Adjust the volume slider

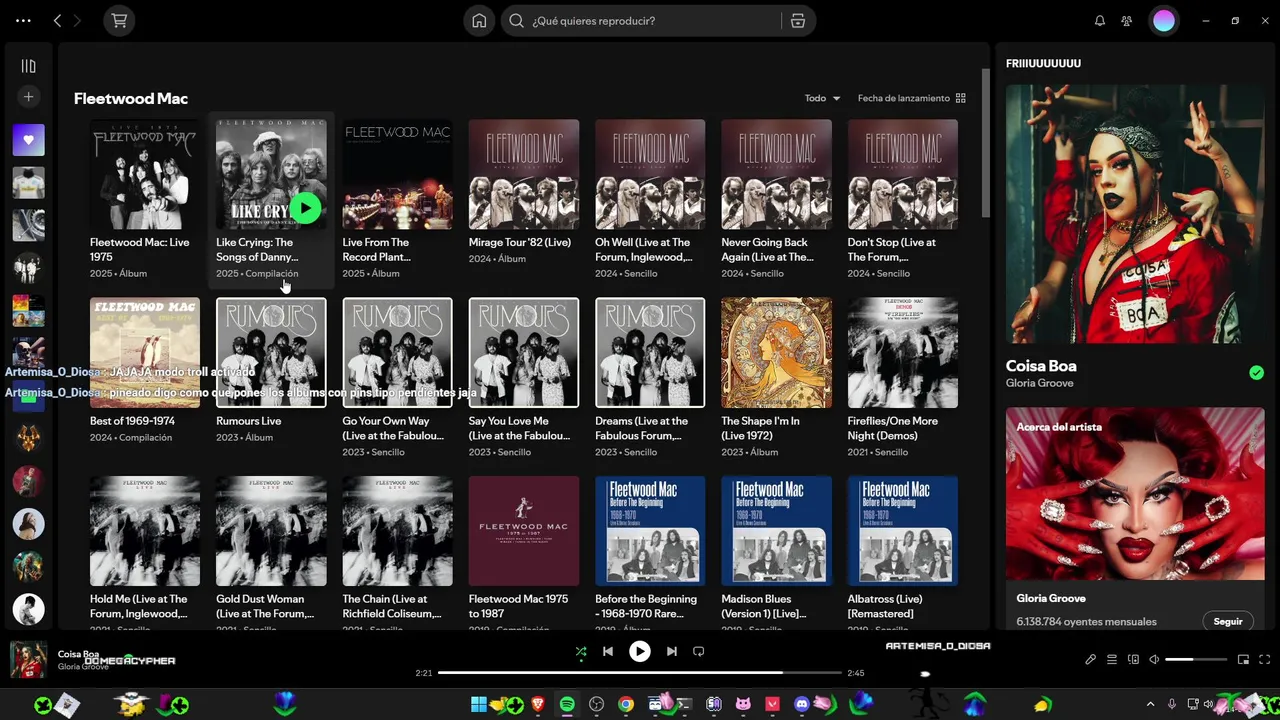(x=1196, y=660)
